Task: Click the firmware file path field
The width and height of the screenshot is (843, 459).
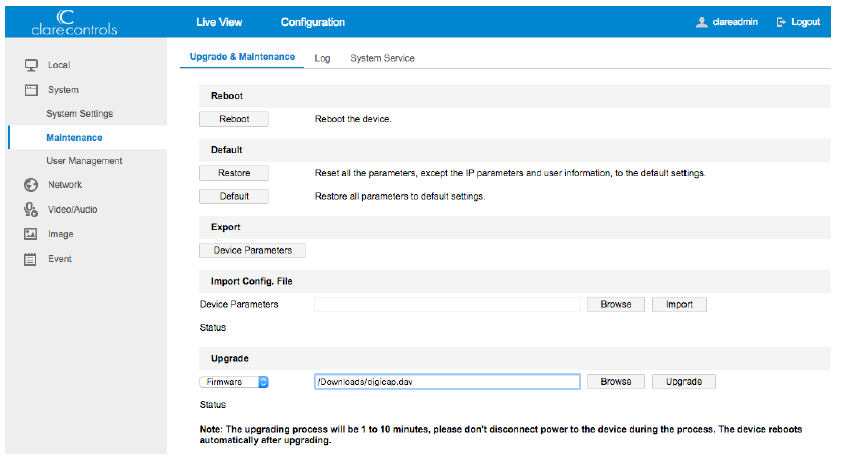Action: click(446, 382)
